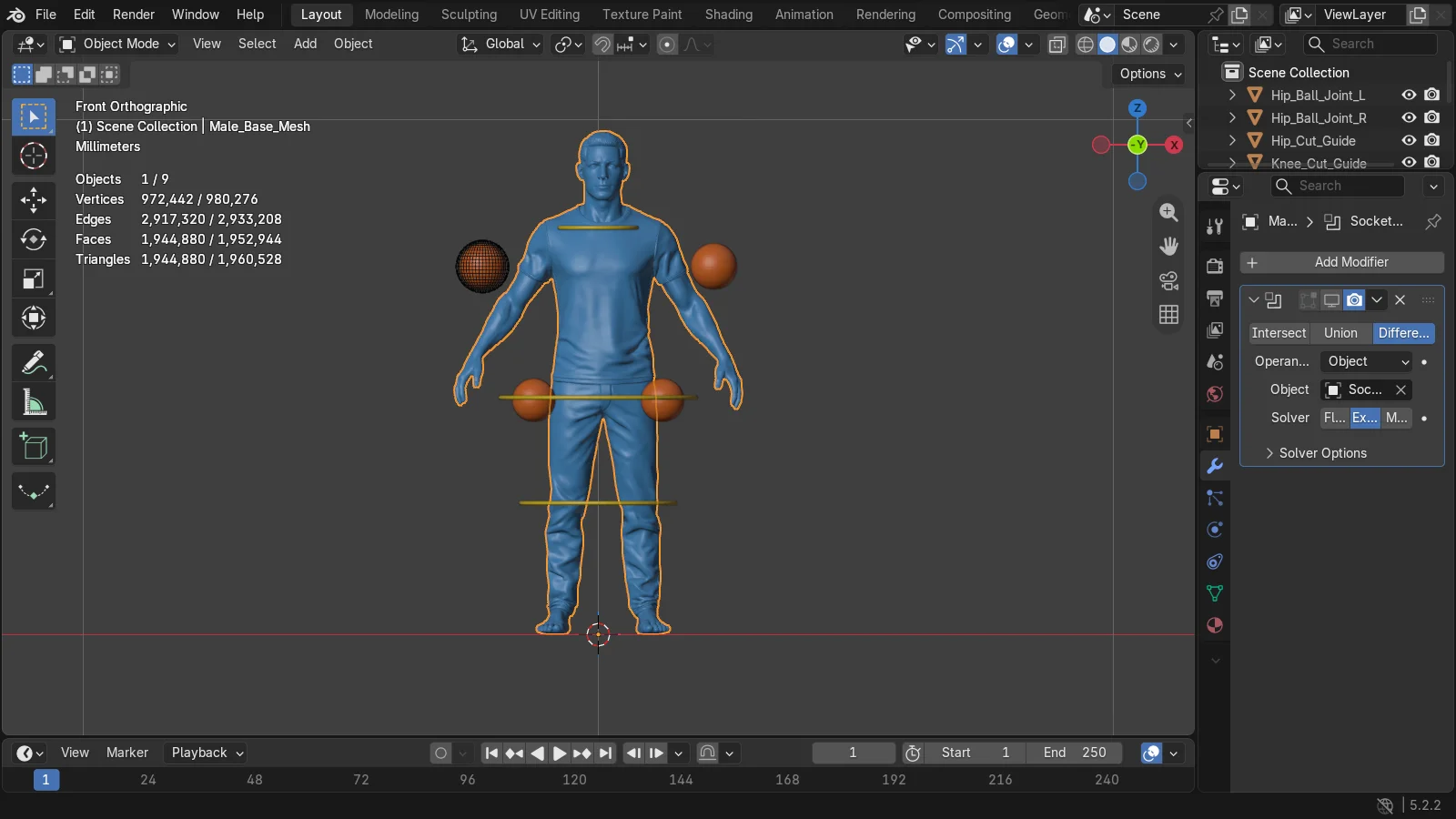This screenshot has height=819, width=1456.
Task: Click the End frame 250 field
Action: coord(1074,753)
